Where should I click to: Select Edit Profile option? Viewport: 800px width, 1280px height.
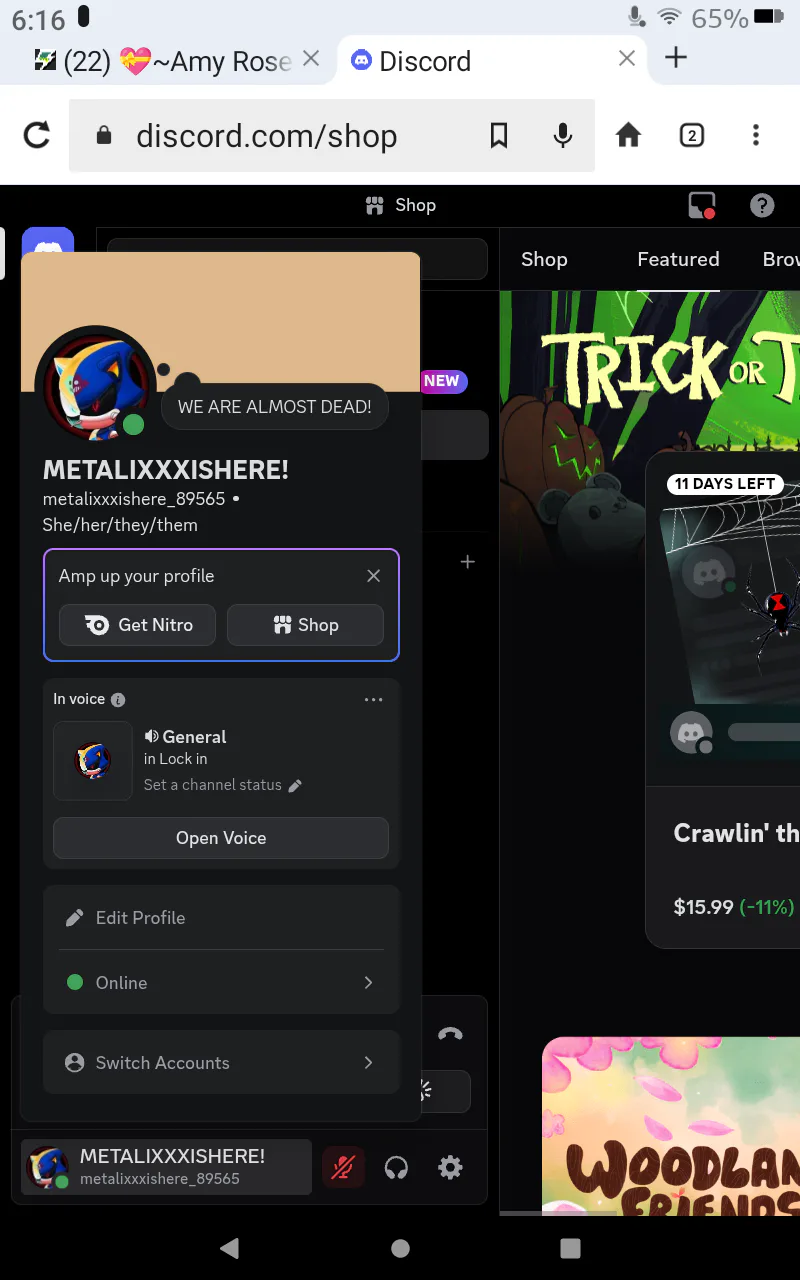point(221,918)
